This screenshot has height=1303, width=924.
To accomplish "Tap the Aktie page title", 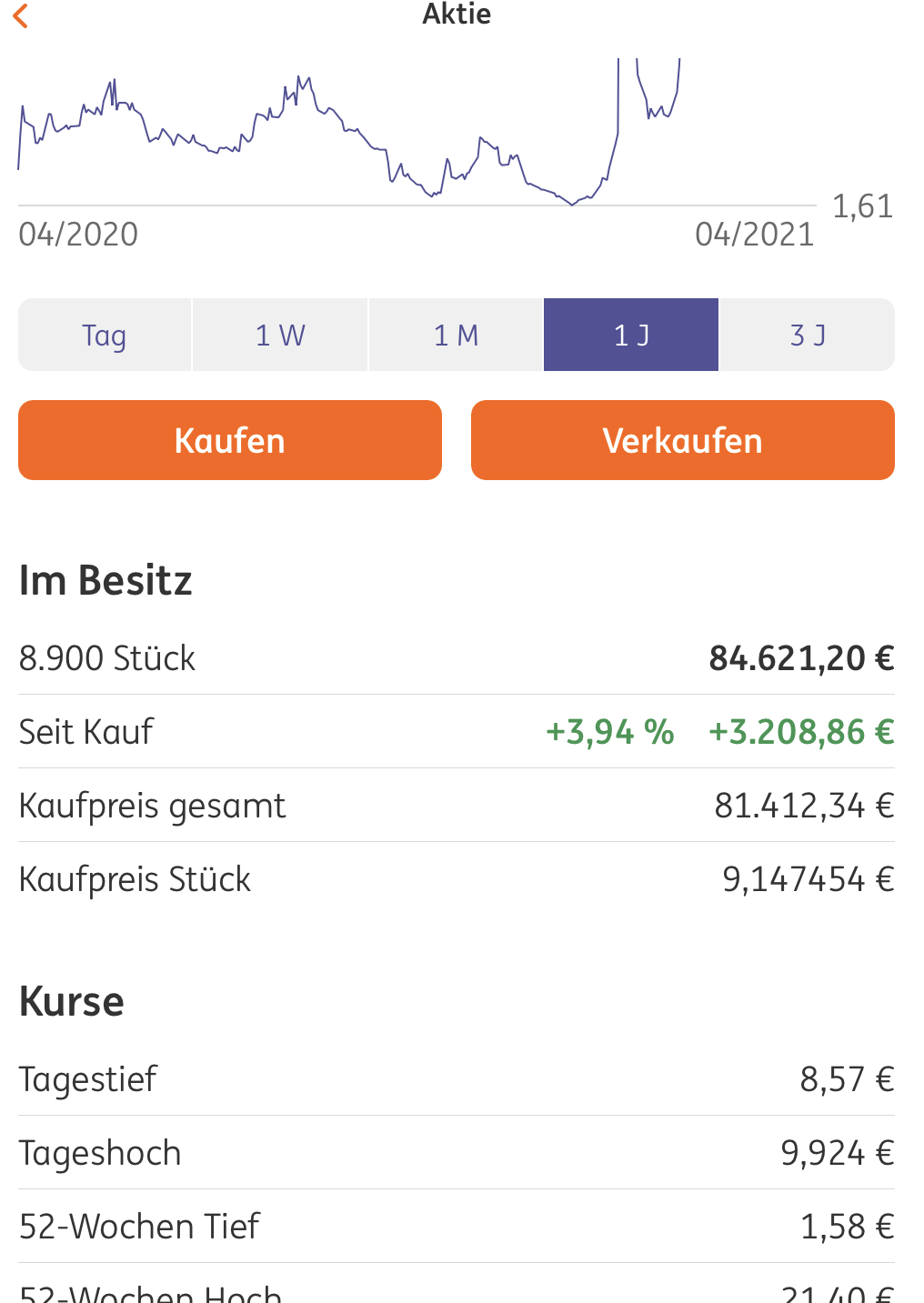I will pos(457,14).
